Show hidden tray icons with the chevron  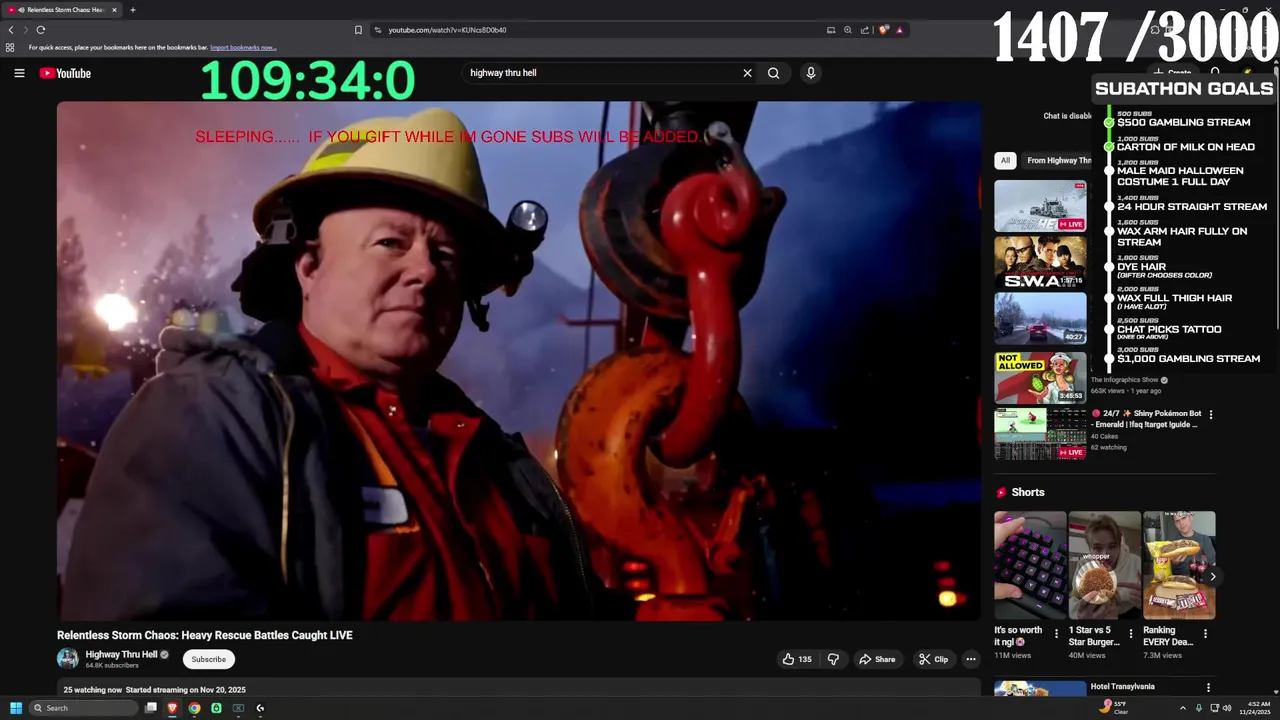(1183, 708)
